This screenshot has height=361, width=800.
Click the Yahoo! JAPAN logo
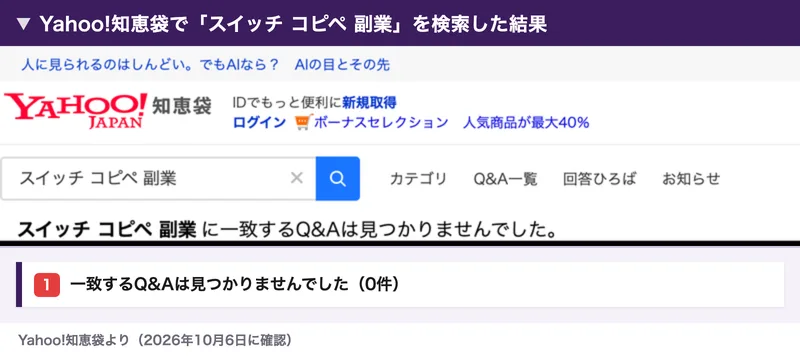tap(76, 110)
